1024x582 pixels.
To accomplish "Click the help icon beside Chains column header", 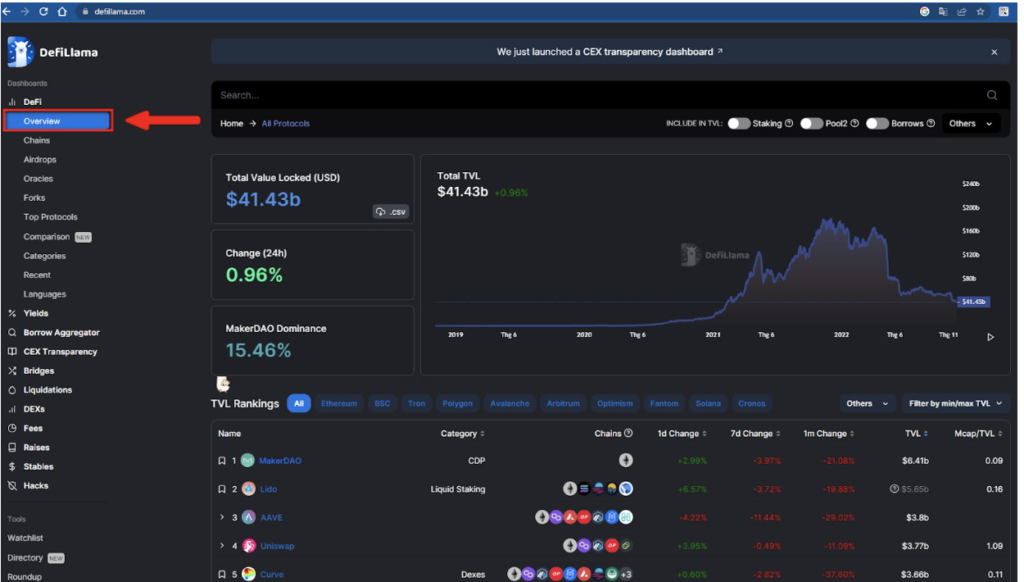I will [628, 433].
